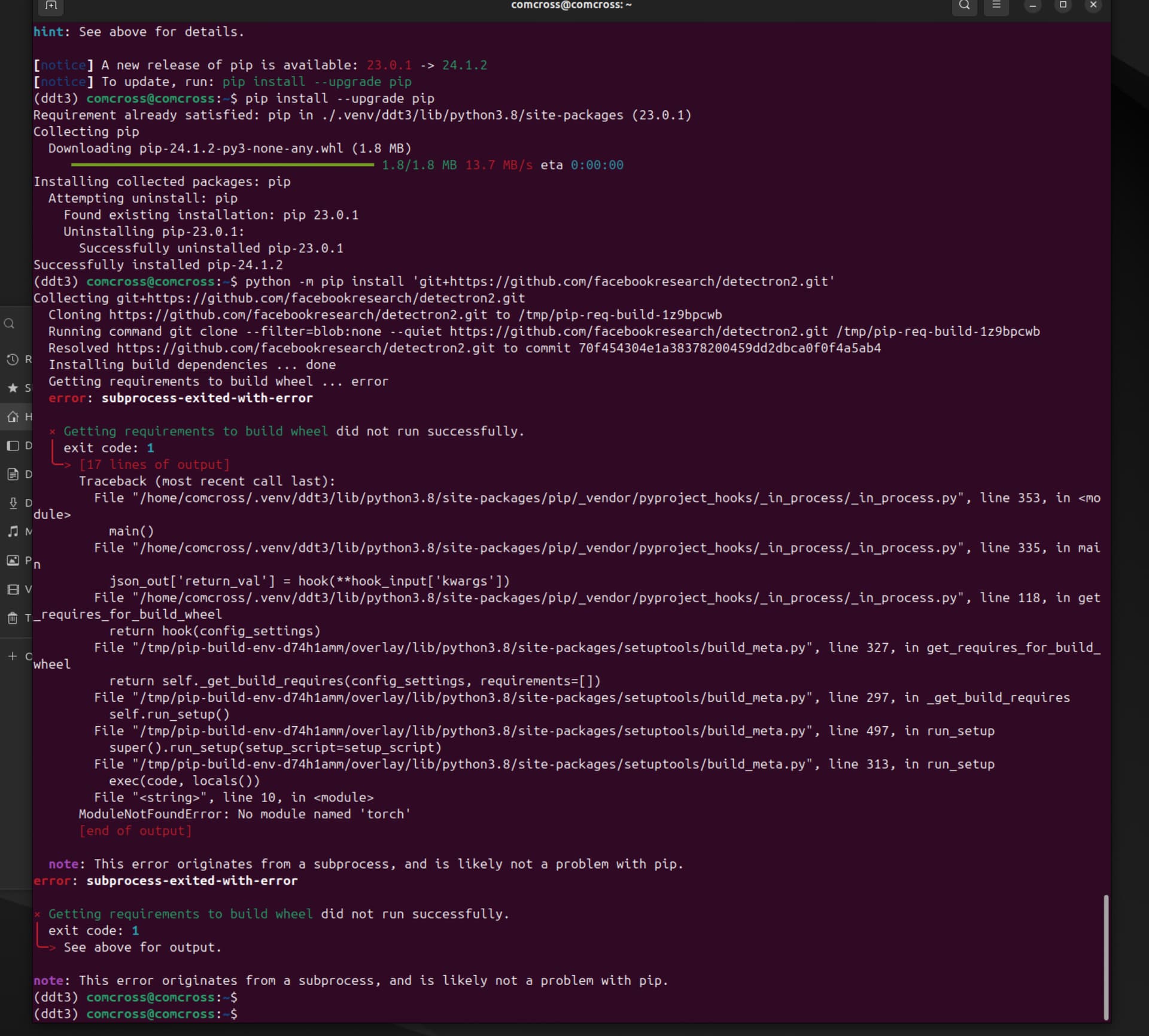Maximize the terminal window
The width and height of the screenshot is (1149, 1036).
click(1063, 5)
